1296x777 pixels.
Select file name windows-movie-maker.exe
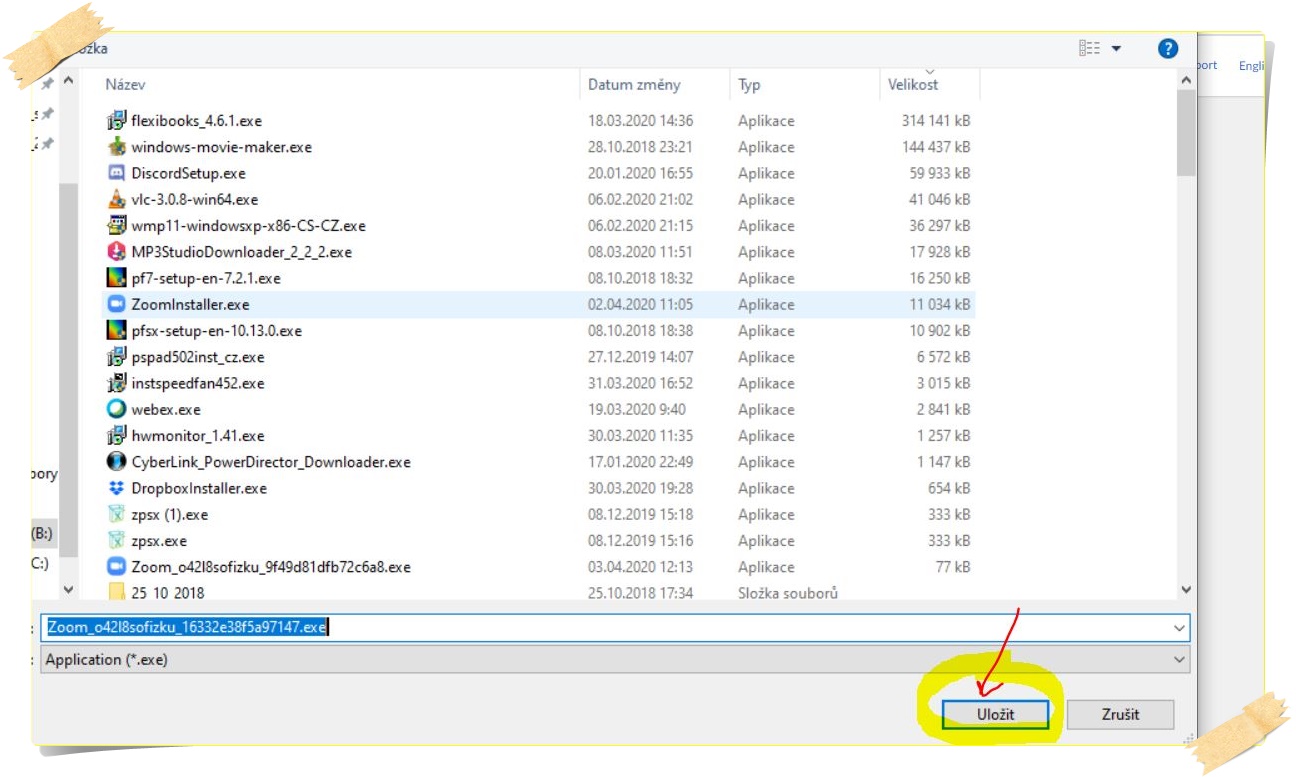(222, 147)
